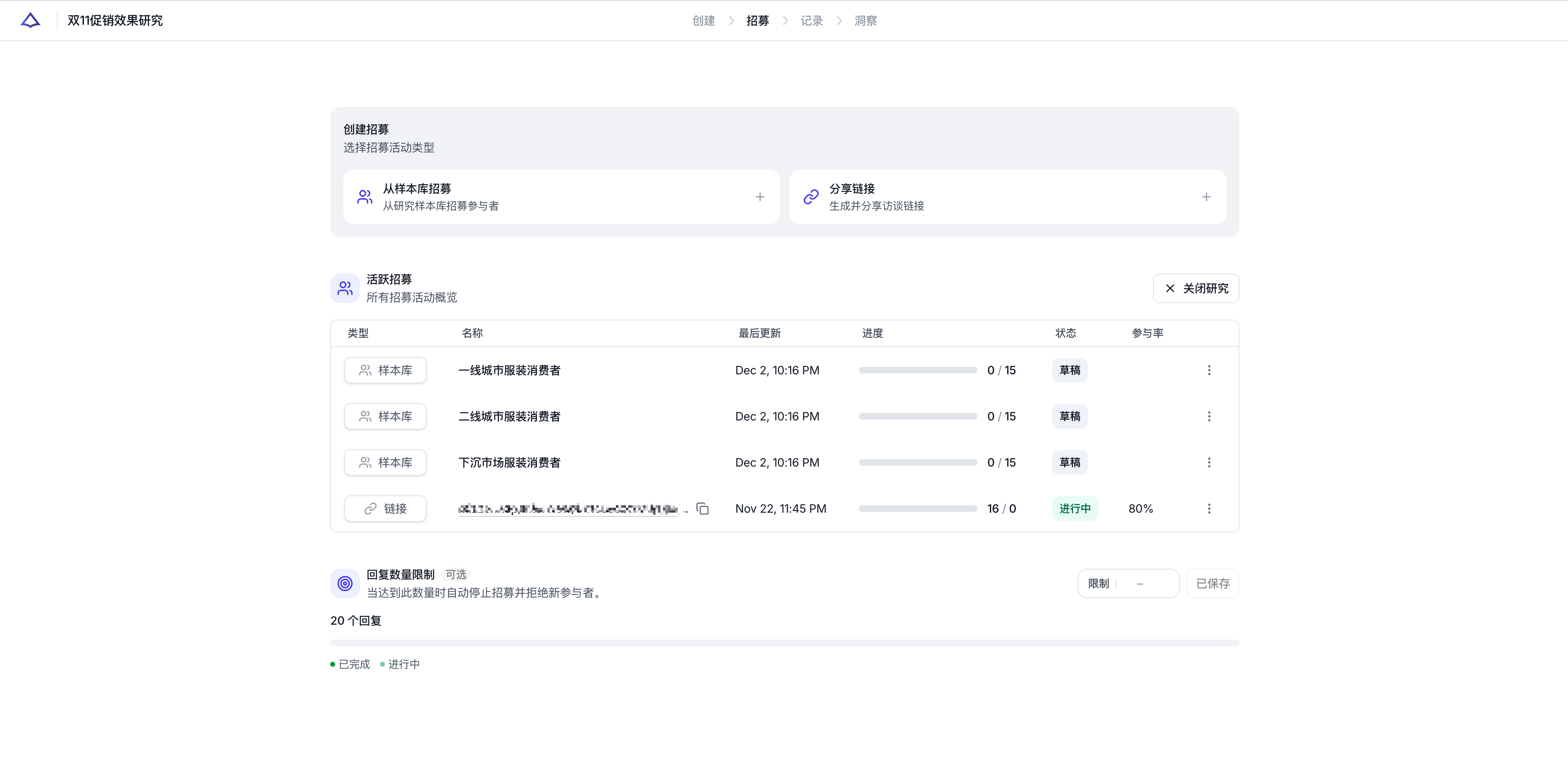1568x761 pixels.
Task: Go to the 洞察 step
Action: [866, 21]
